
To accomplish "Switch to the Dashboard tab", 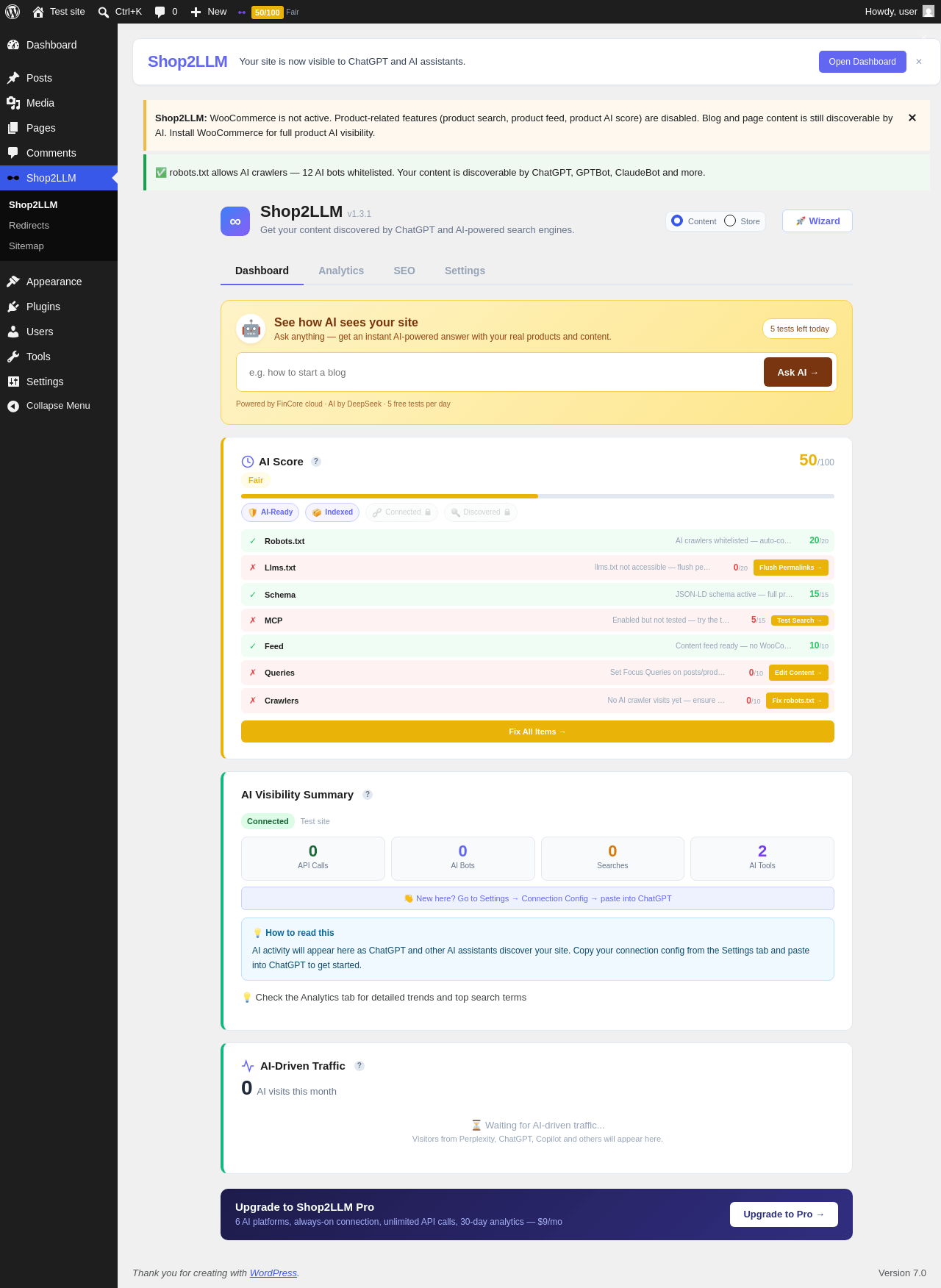I will [x=262, y=271].
